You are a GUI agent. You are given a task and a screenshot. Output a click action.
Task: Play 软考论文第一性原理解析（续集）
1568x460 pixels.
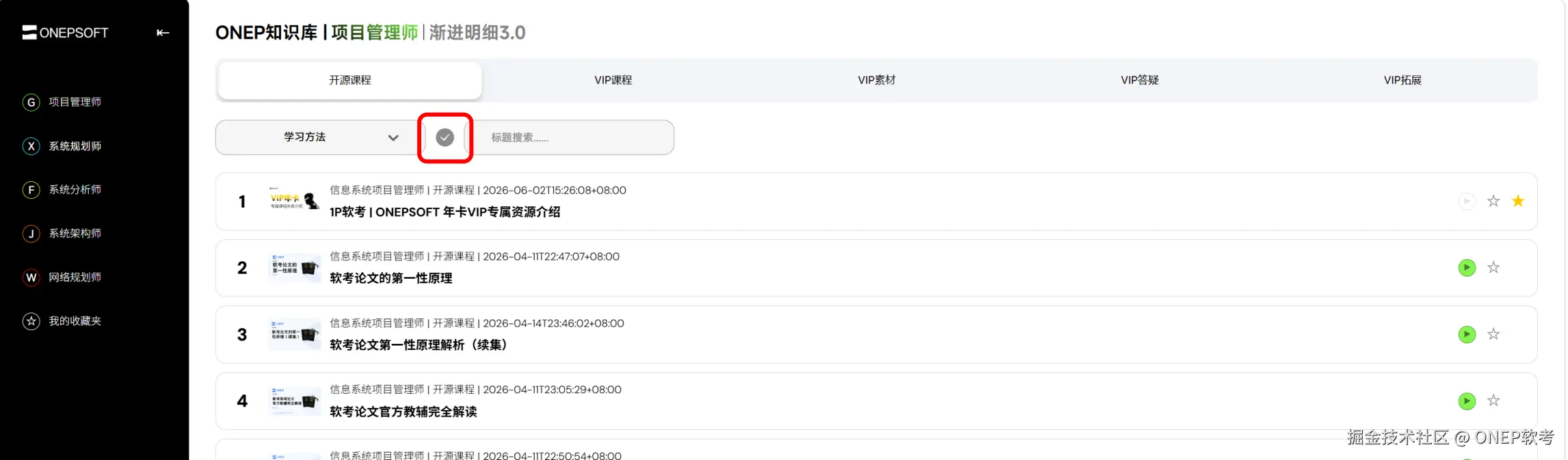[x=1466, y=334]
